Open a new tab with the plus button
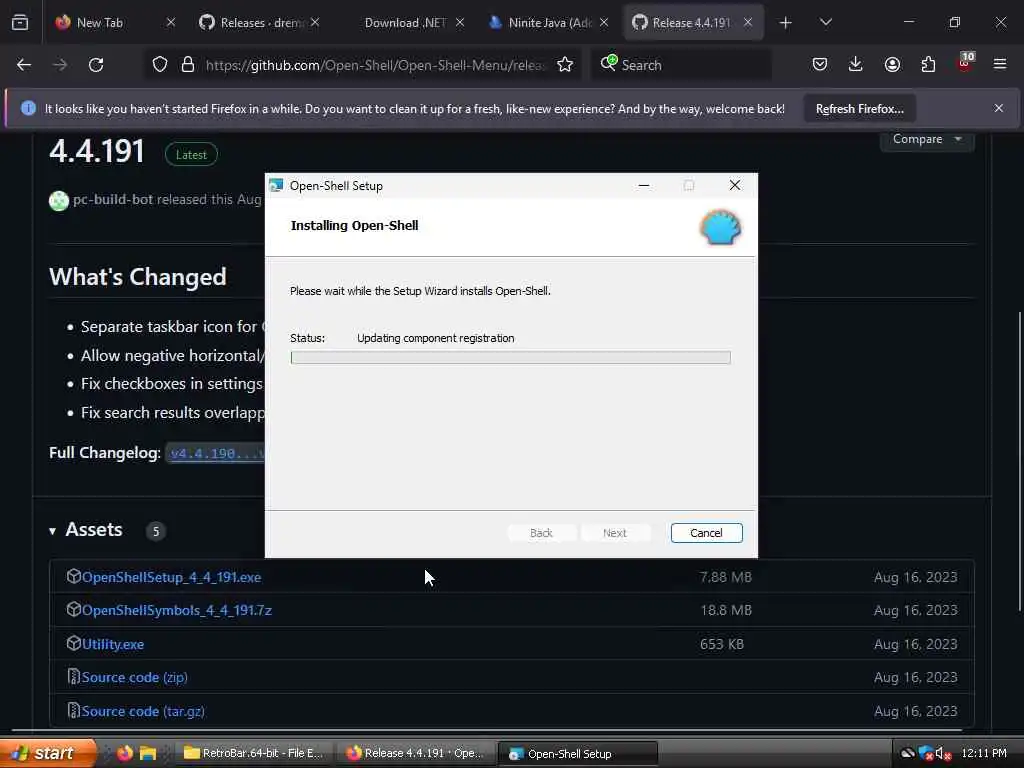Image resolution: width=1024 pixels, height=768 pixels. (786, 23)
